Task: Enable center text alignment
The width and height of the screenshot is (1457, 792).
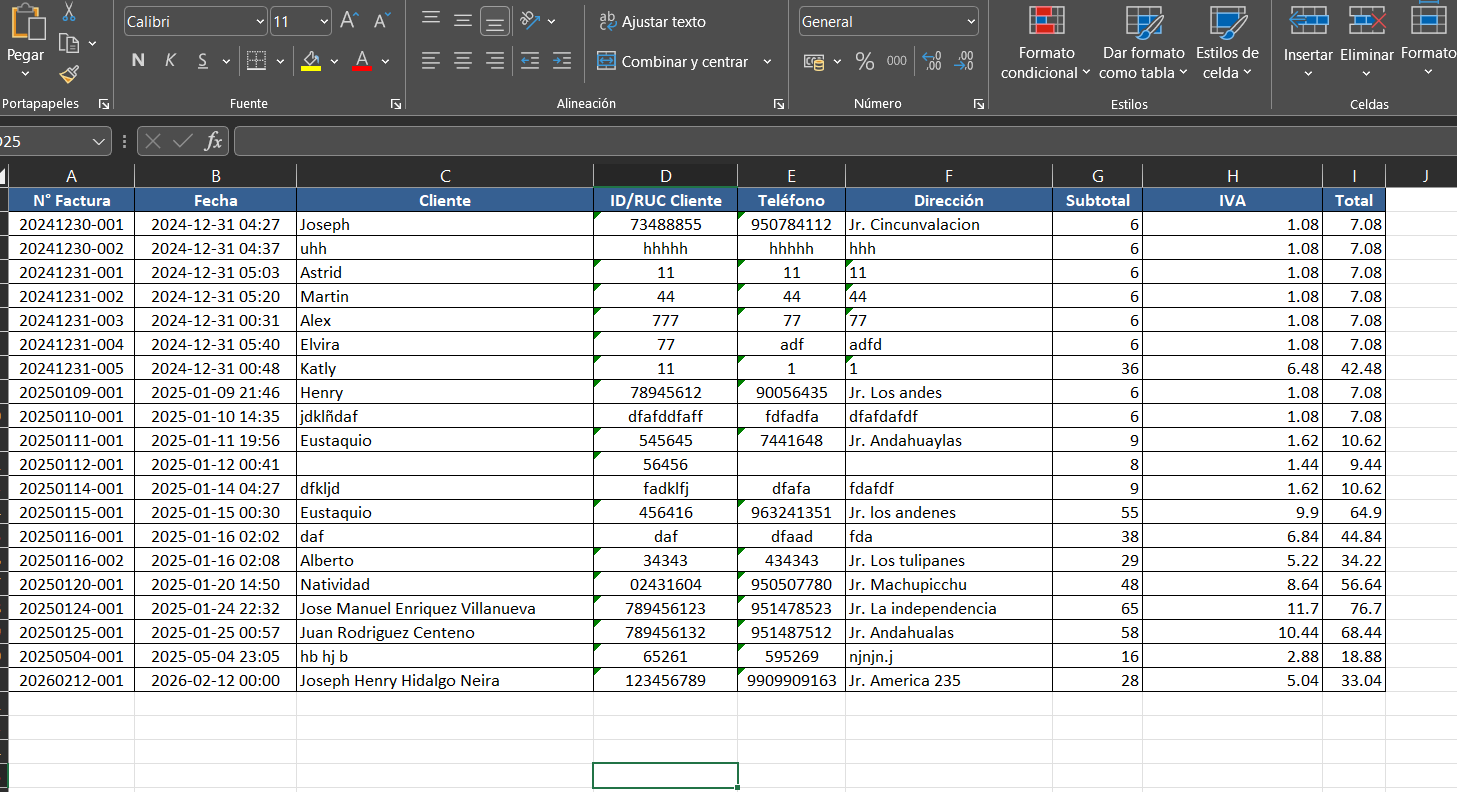Action: 462,60
